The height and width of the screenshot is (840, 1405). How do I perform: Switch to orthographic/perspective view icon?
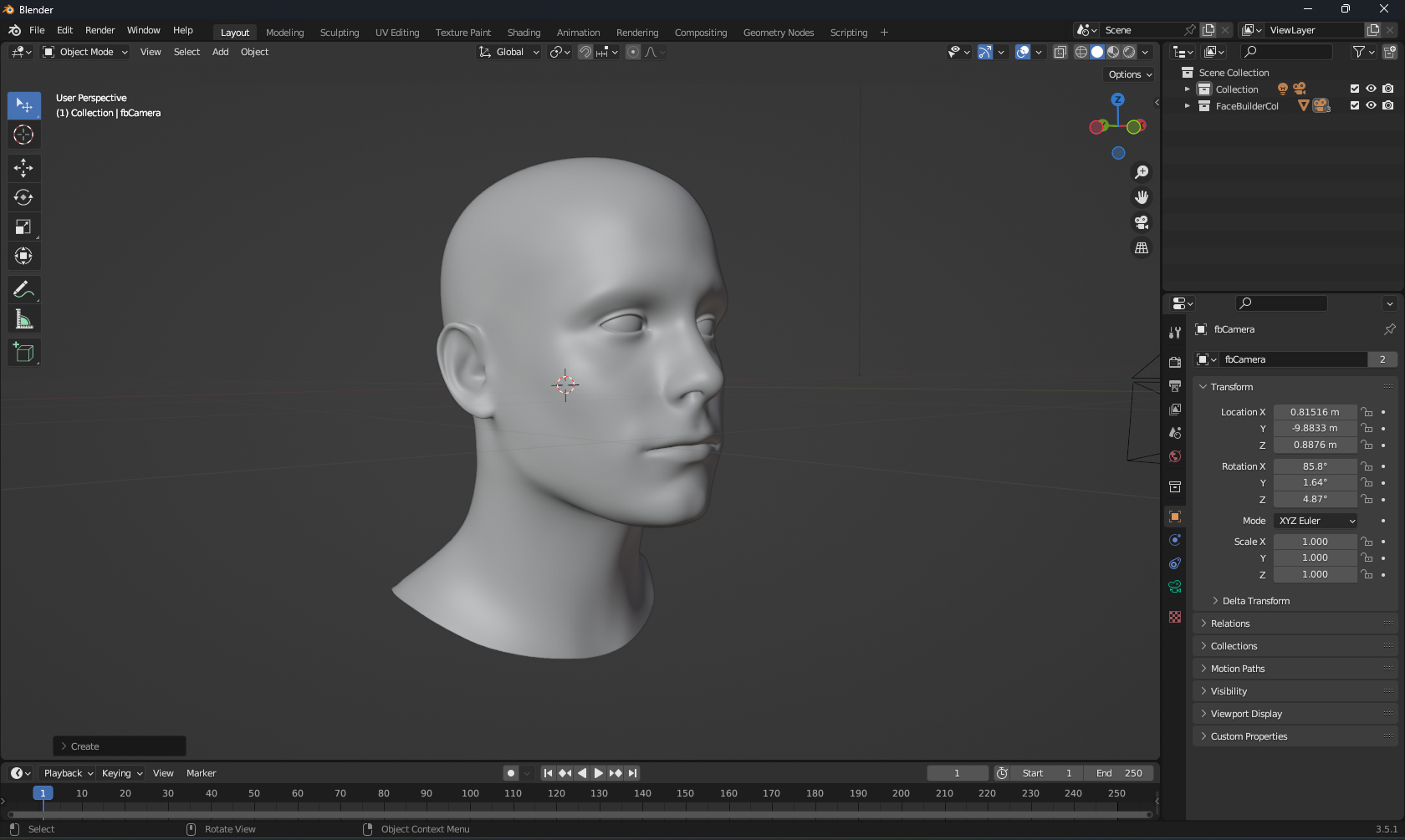pyautogui.click(x=1142, y=248)
